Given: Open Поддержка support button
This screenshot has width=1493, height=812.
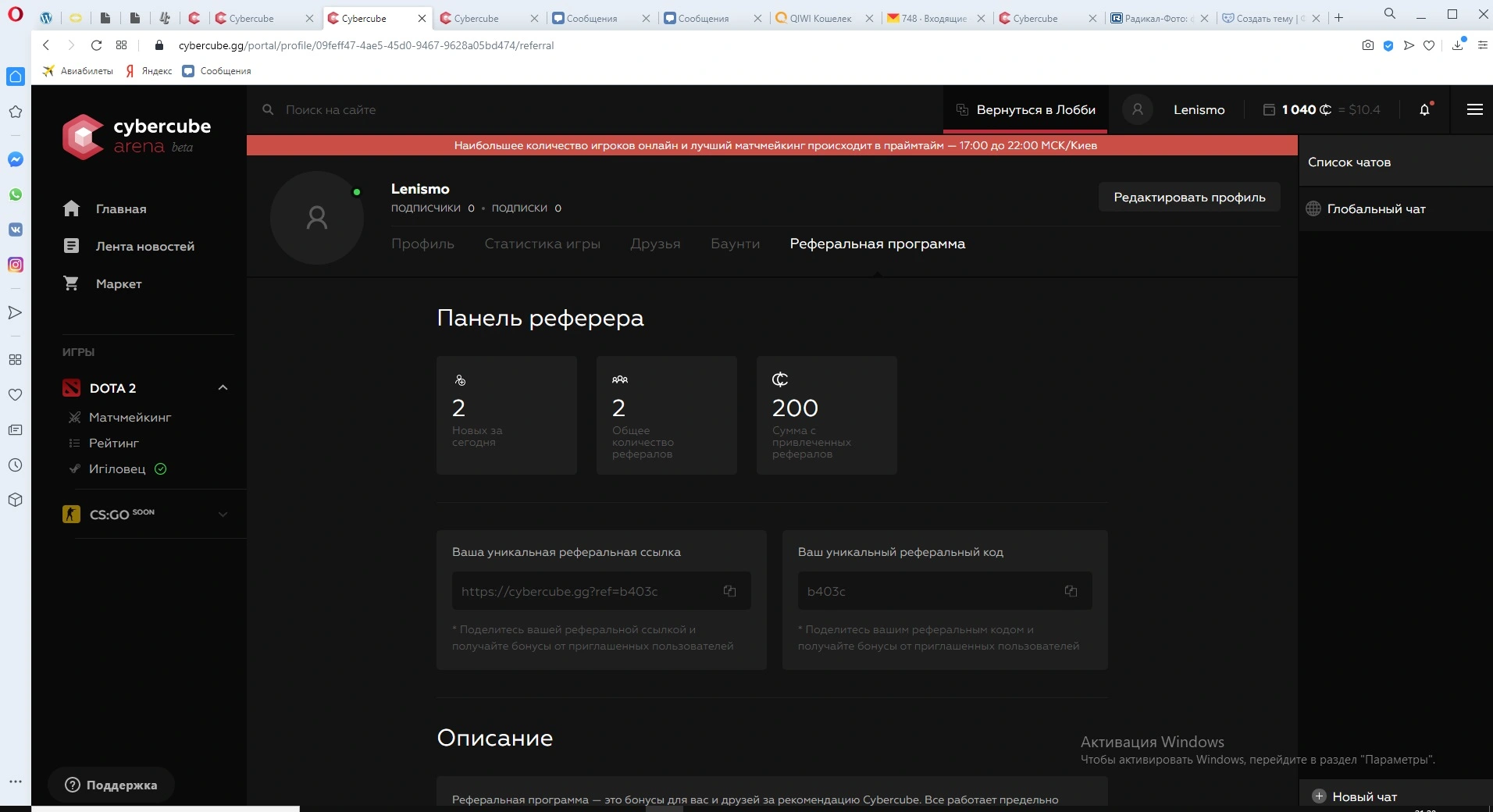Looking at the screenshot, I should coord(111,785).
